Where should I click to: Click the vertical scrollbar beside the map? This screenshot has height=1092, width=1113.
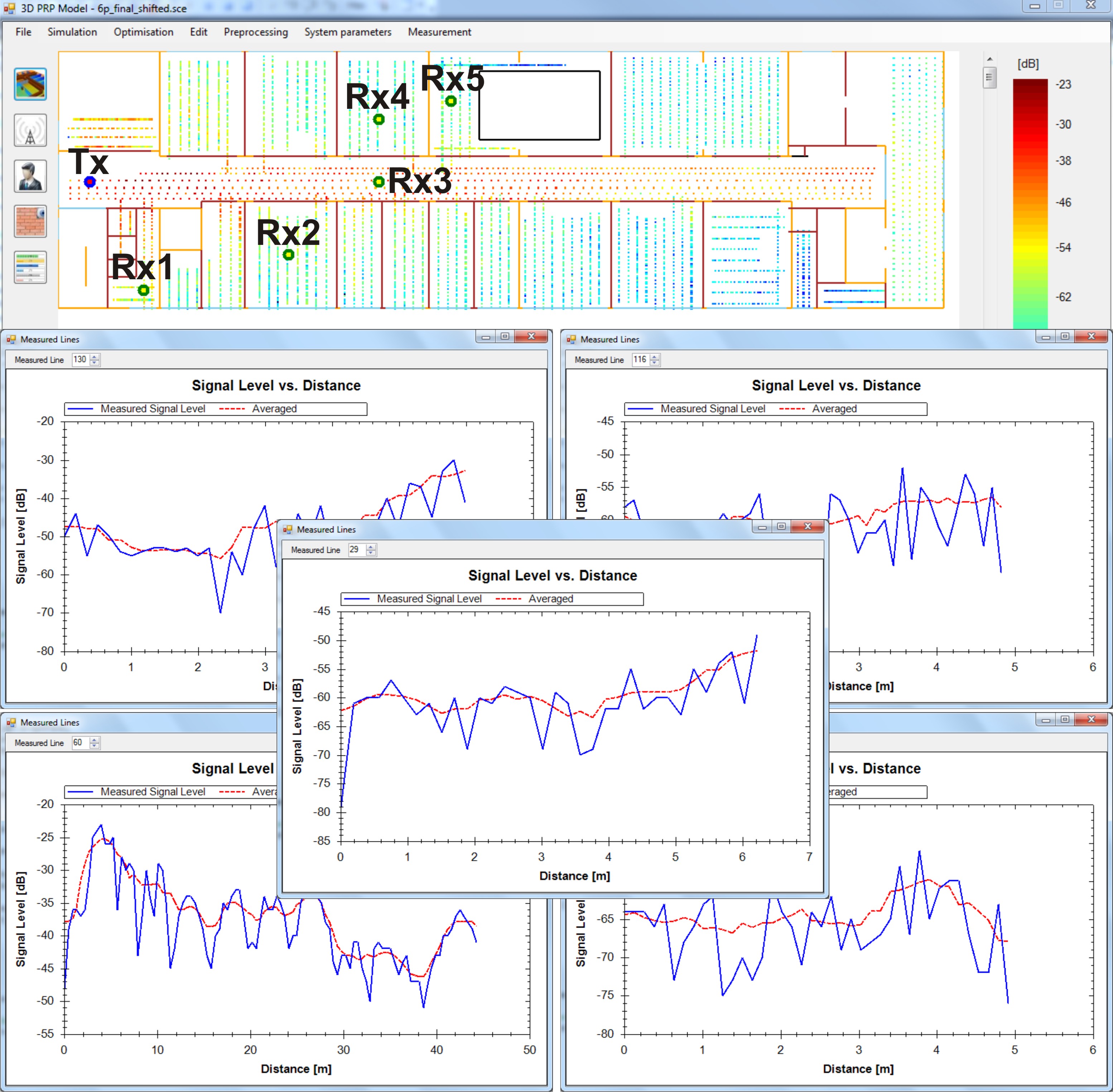[x=990, y=189]
